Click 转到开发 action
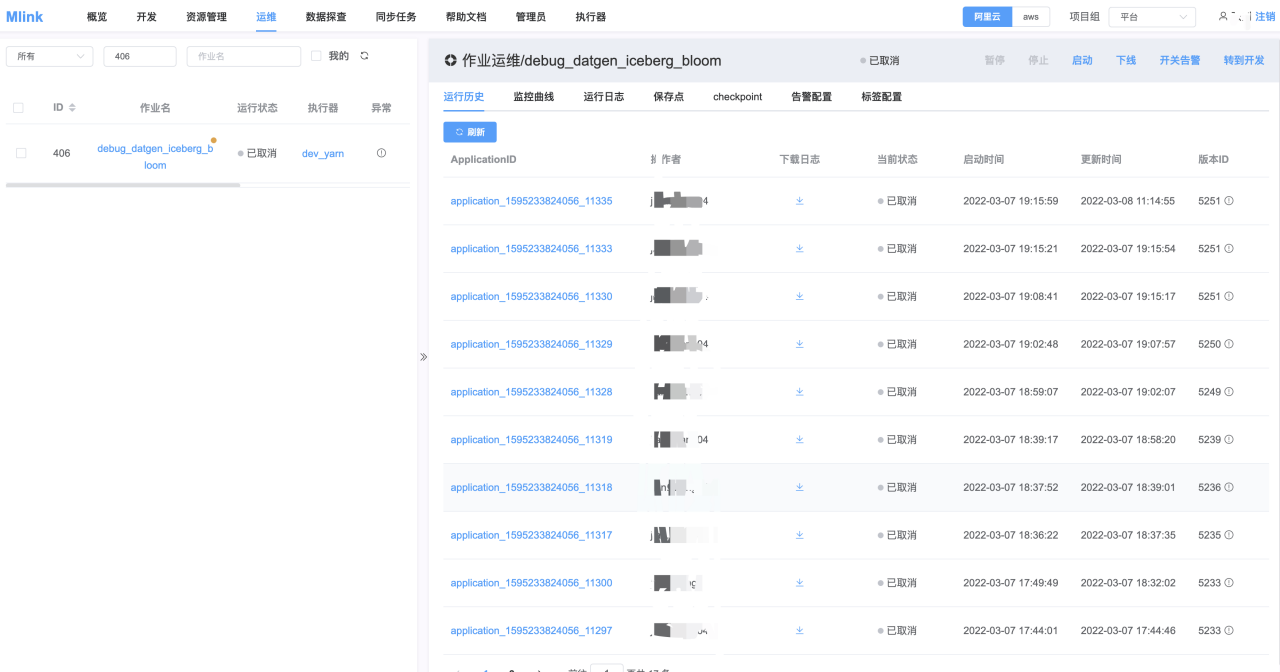The height and width of the screenshot is (672, 1280). click(1244, 61)
